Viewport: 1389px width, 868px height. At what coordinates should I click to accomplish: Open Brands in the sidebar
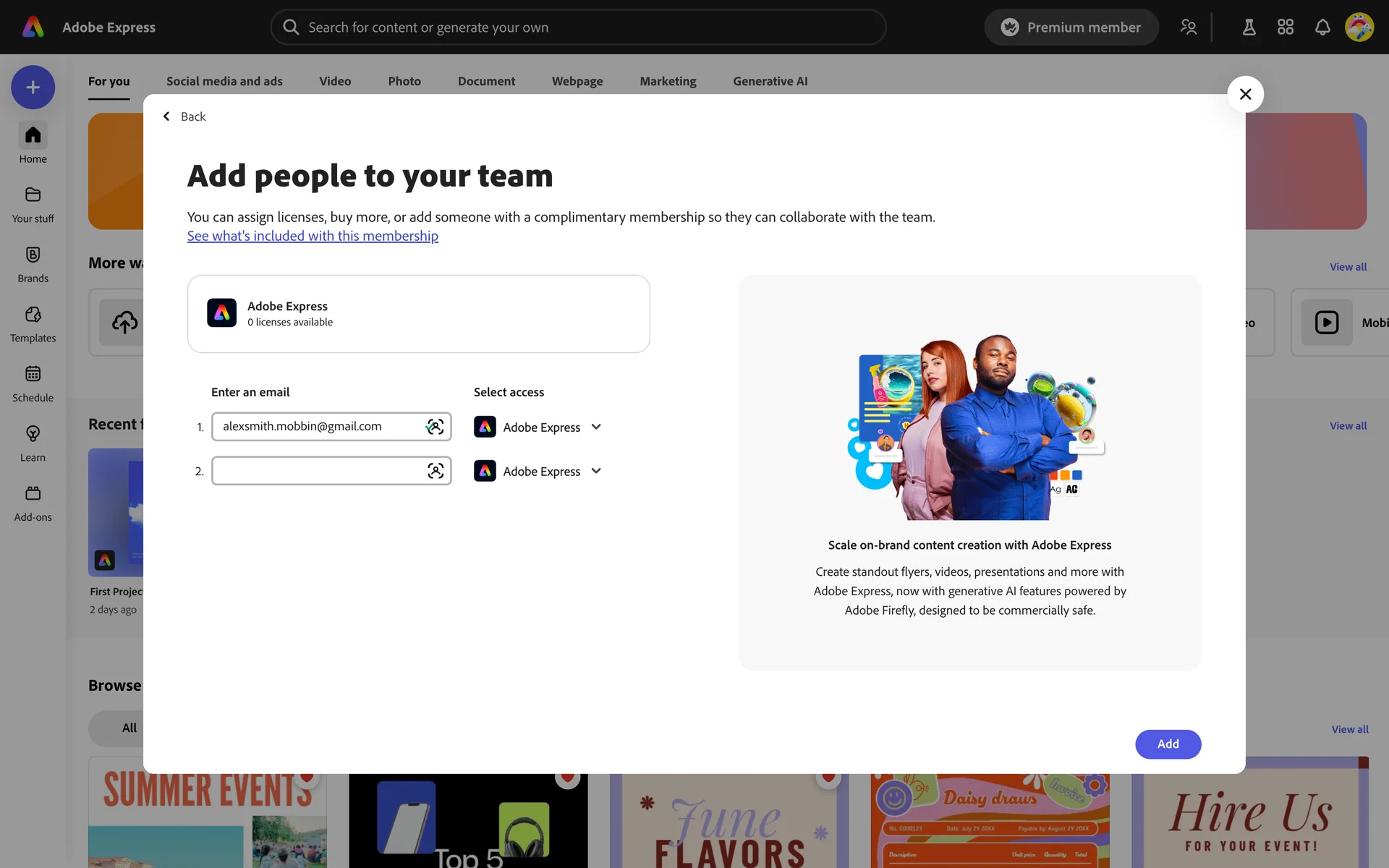click(33, 263)
